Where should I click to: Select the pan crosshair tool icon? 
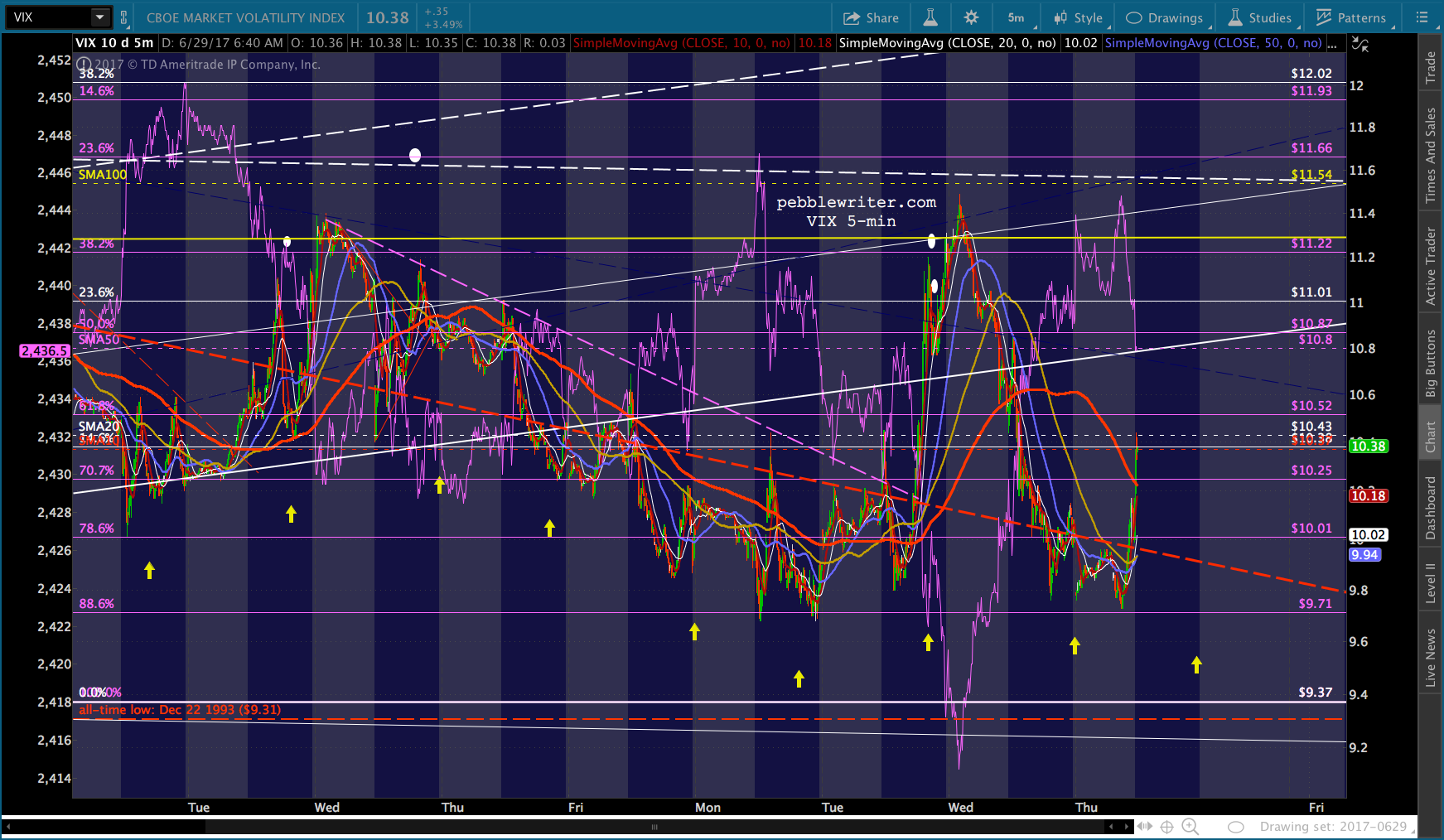1166,827
